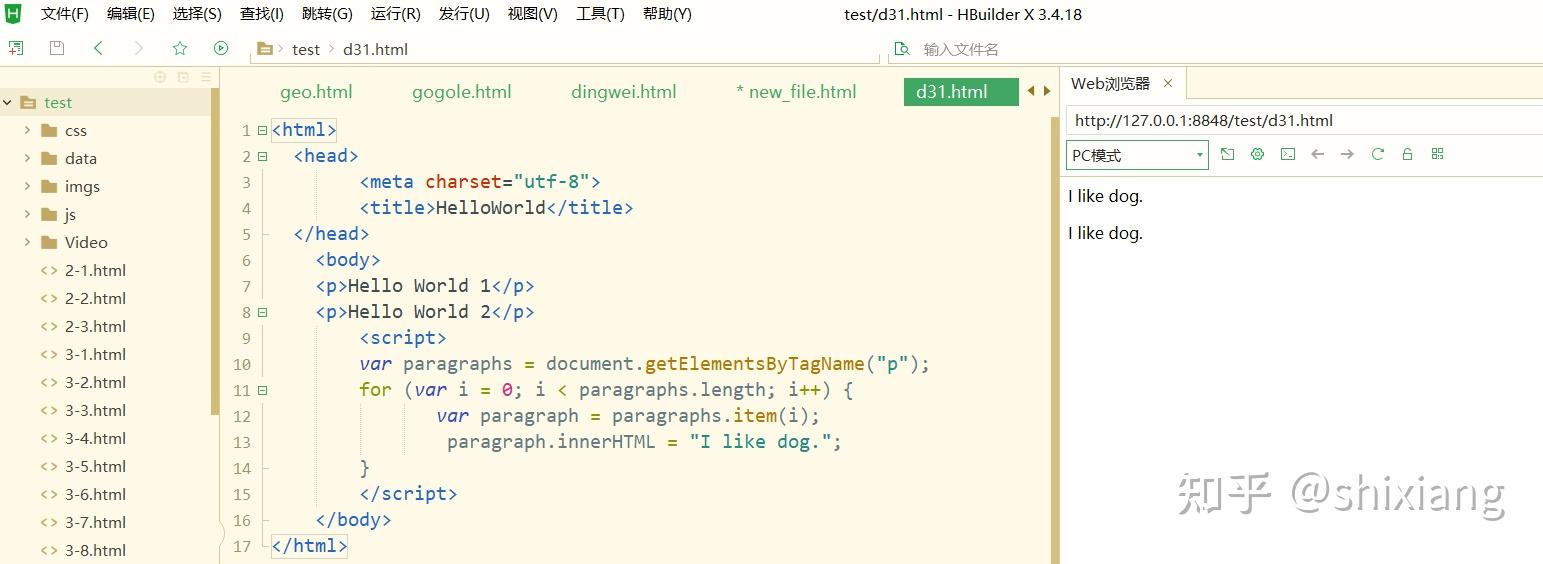Open the browser console terminal icon
Viewport: 1543px width, 564px height.
click(1288, 154)
